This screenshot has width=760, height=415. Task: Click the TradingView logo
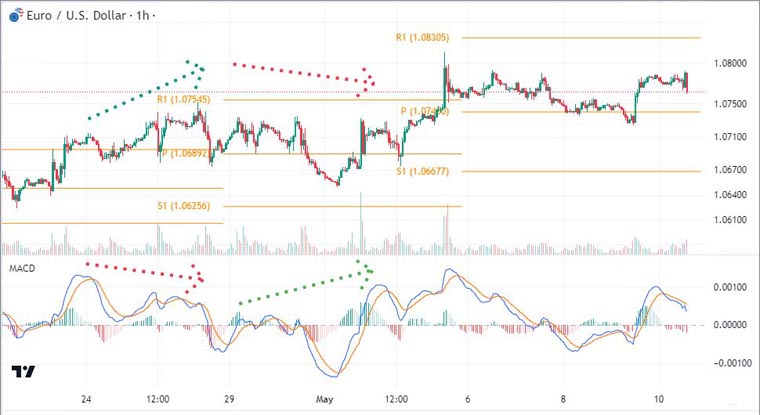[23, 372]
